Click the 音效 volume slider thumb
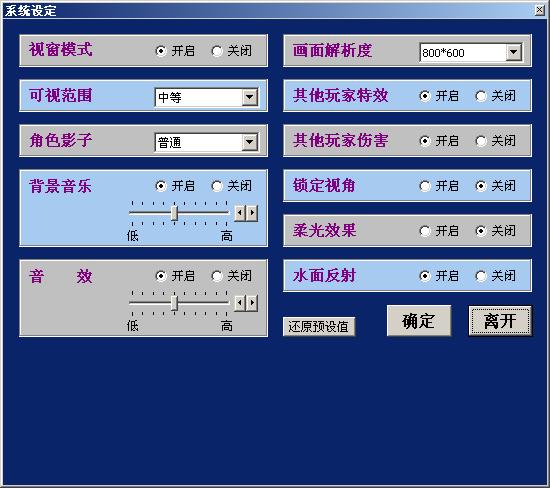The width and height of the screenshot is (550, 488). click(x=174, y=303)
